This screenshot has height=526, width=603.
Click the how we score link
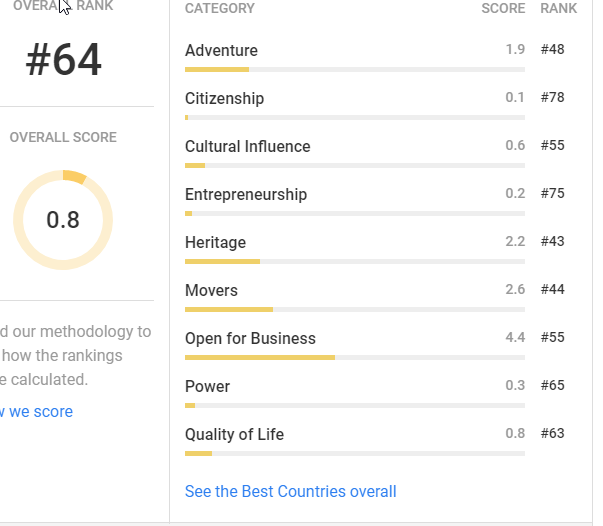tap(37, 411)
